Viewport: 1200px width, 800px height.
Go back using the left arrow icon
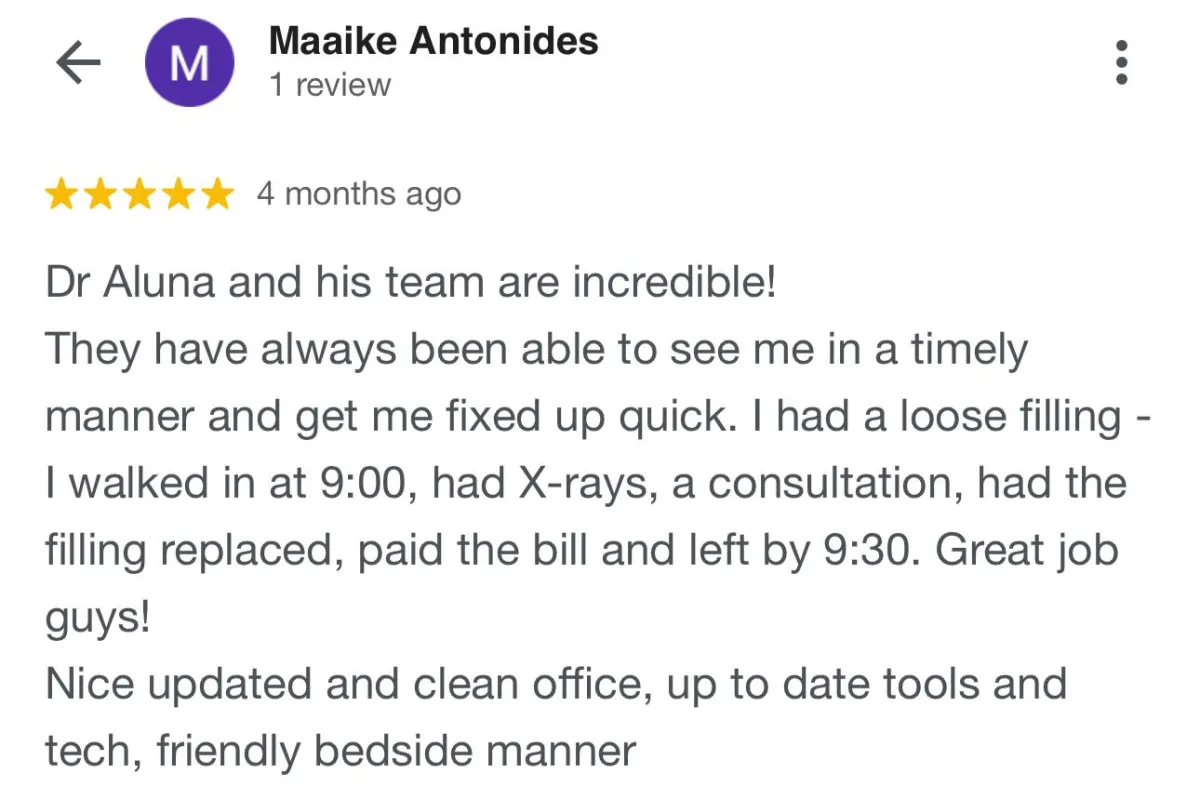tap(78, 64)
